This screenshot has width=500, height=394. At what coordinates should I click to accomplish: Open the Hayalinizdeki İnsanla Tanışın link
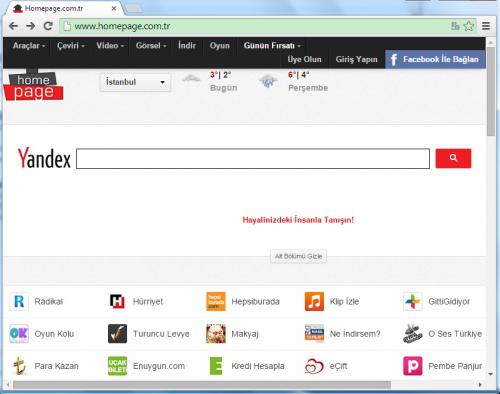[298, 220]
